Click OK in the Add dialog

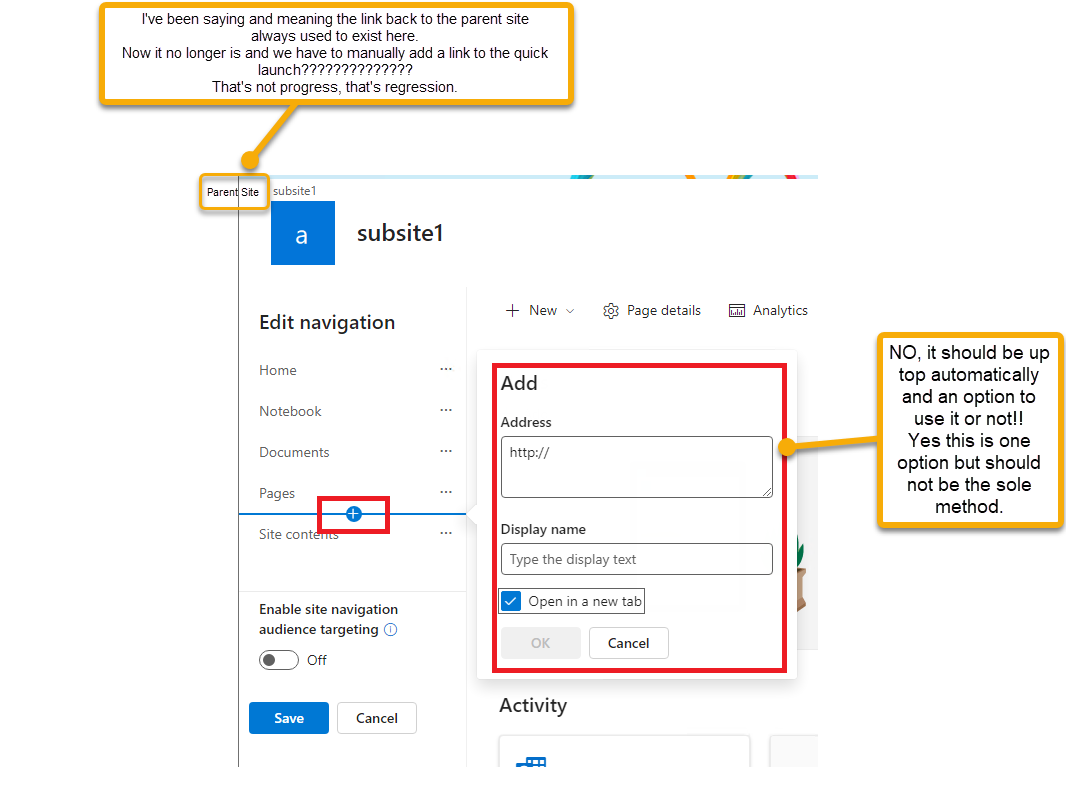pos(540,643)
